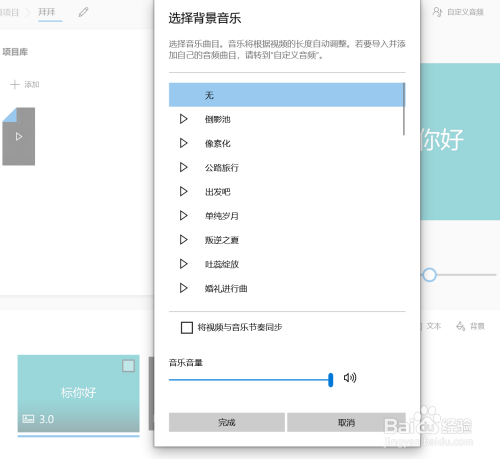
Task: Open the 自定义音频 custom audio option
Action: pyautogui.click(x=458, y=12)
